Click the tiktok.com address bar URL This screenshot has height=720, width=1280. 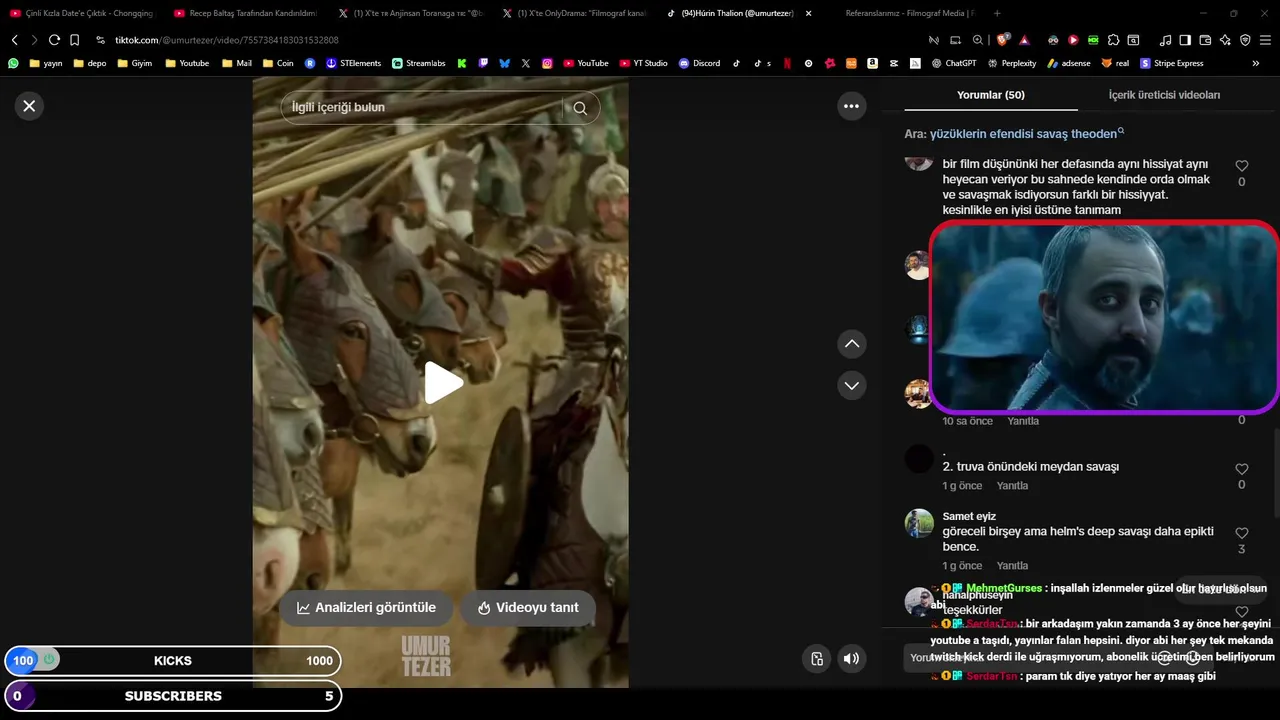click(226, 40)
